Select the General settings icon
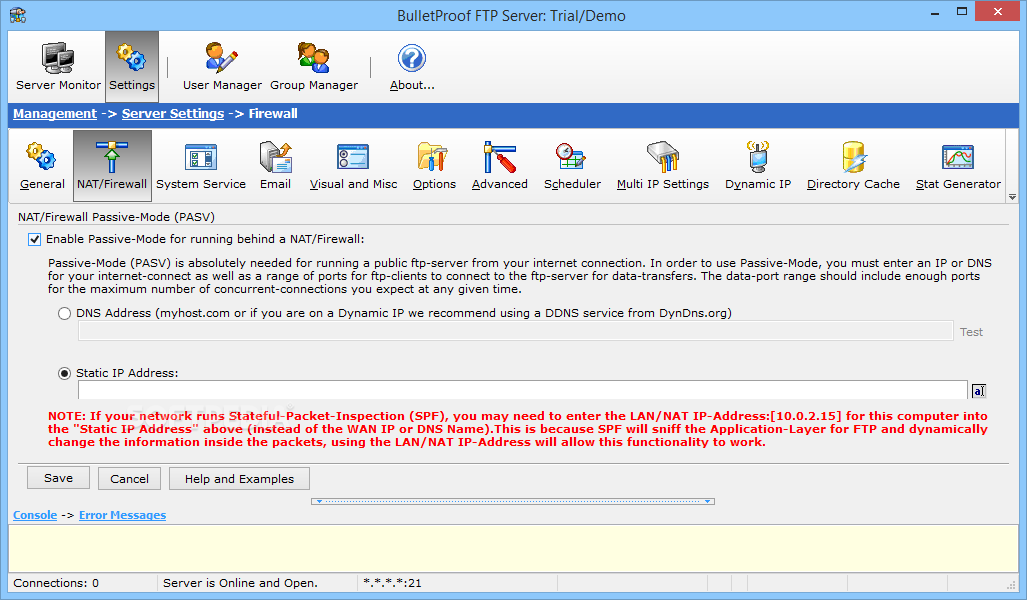The image size is (1027, 600). click(x=42, y=166)
